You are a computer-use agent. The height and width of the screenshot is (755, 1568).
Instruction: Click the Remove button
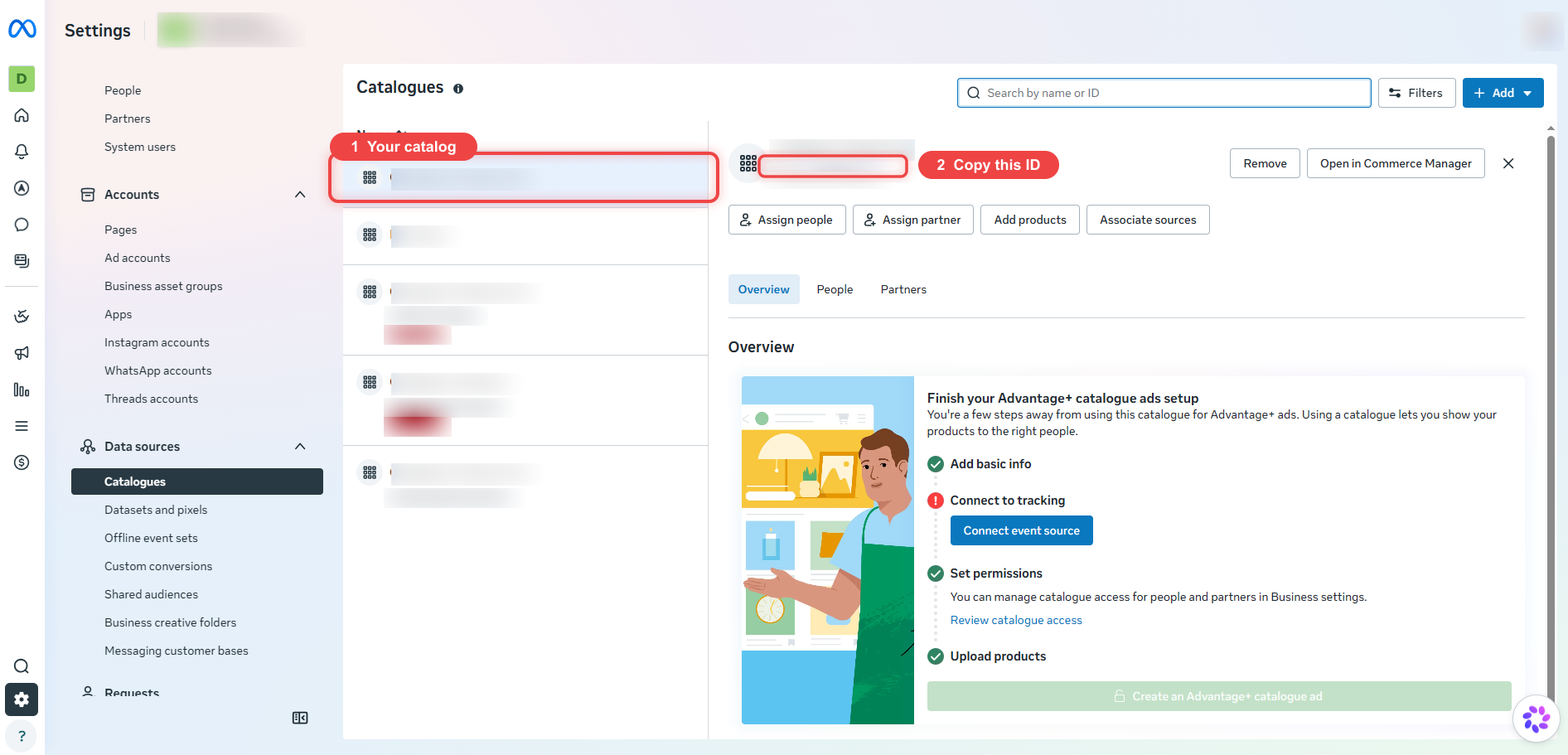pyautogui.click(x=1265, y=163)
